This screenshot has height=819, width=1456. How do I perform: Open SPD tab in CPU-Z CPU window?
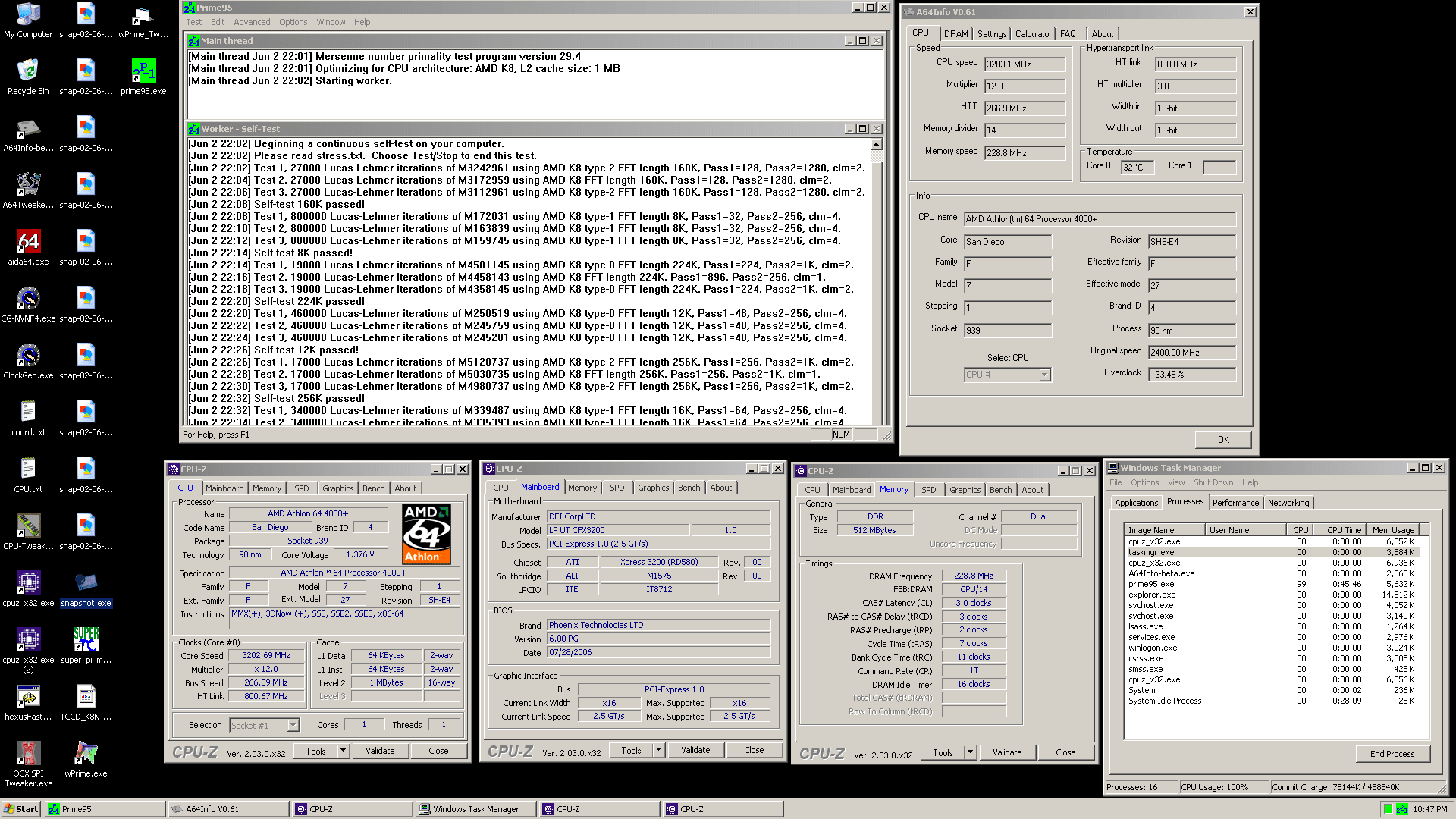(x=302, y=488)
